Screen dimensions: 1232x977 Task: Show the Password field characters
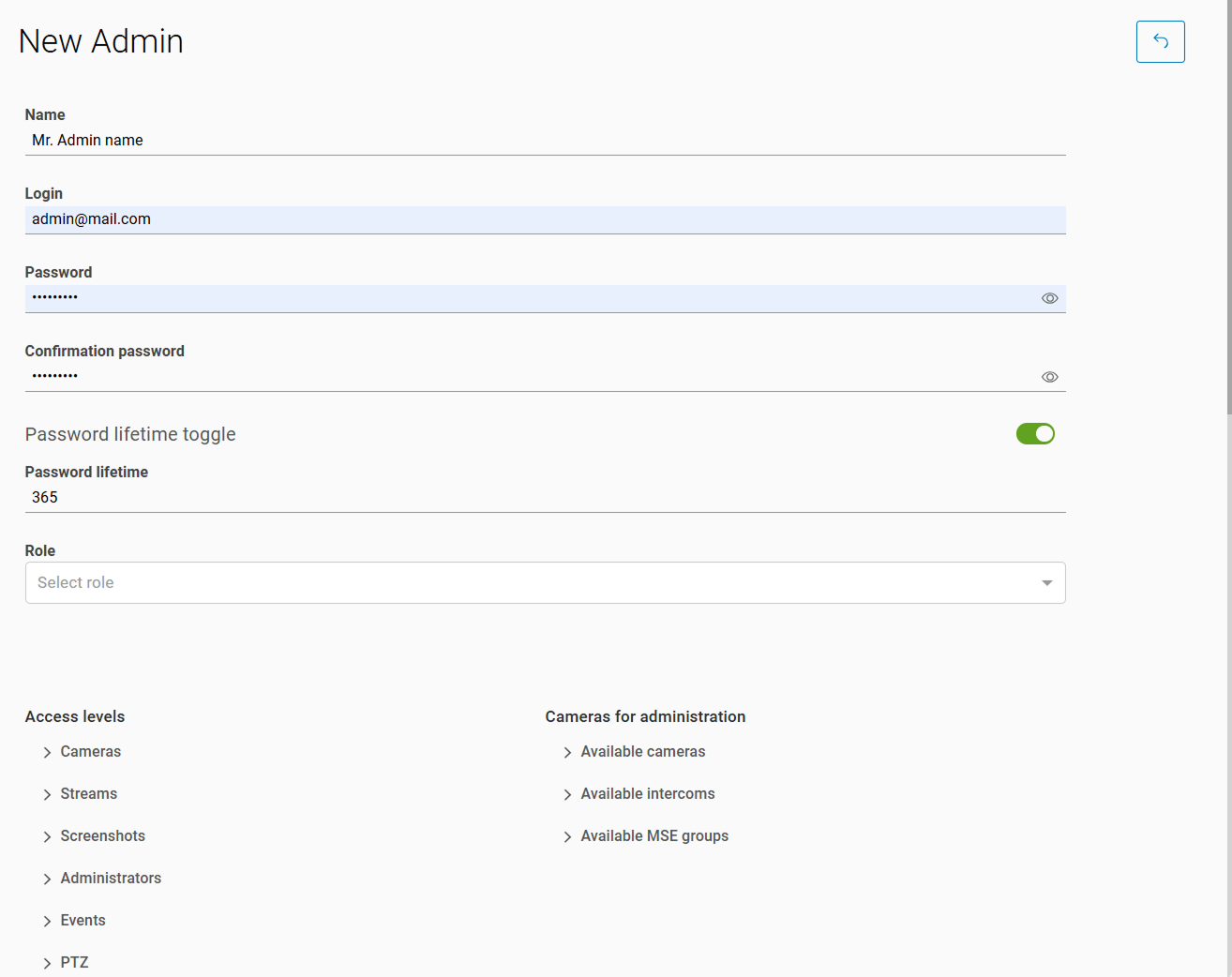coord(1049,298)
